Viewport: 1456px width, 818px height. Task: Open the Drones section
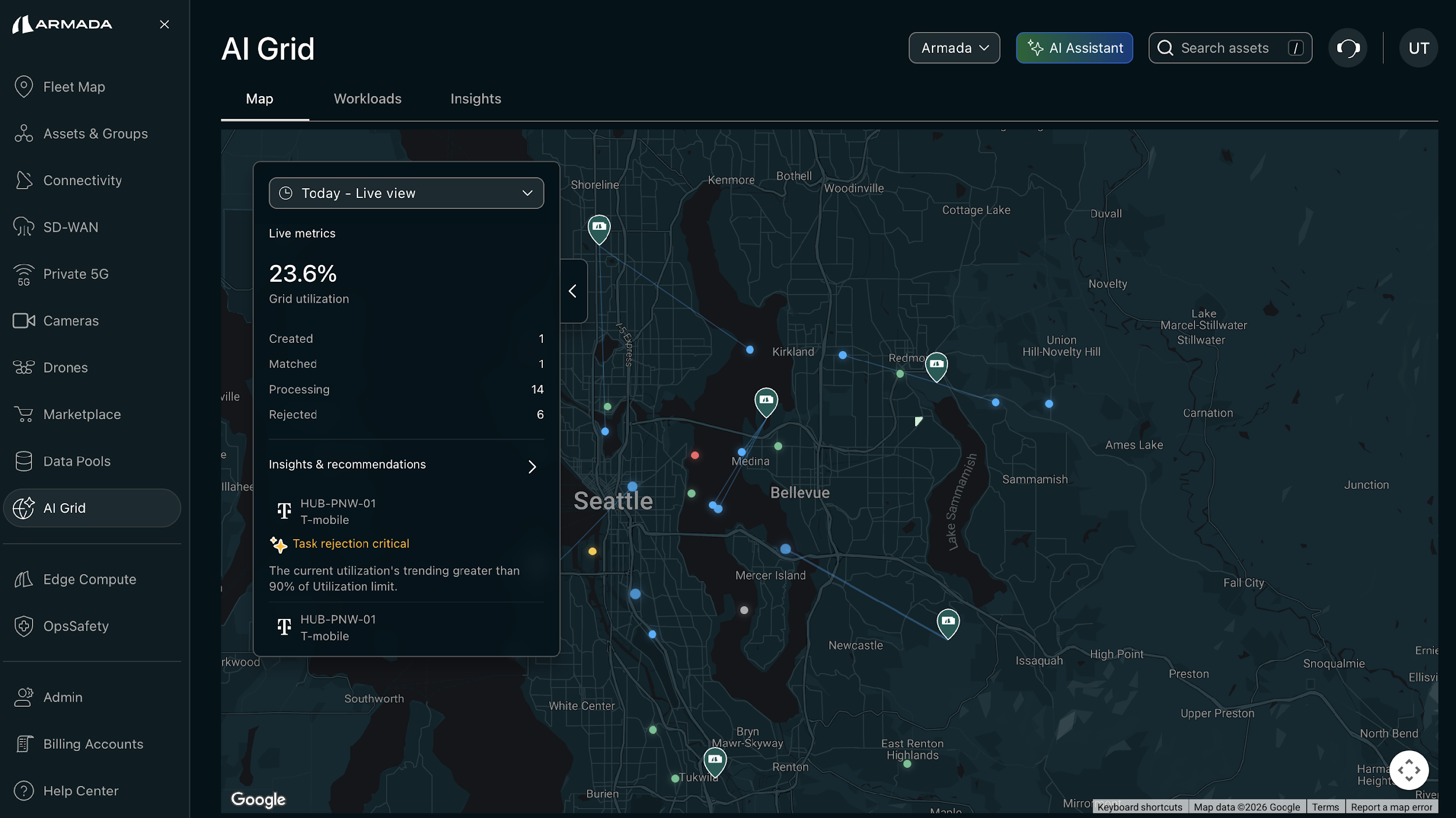(65, 367)
